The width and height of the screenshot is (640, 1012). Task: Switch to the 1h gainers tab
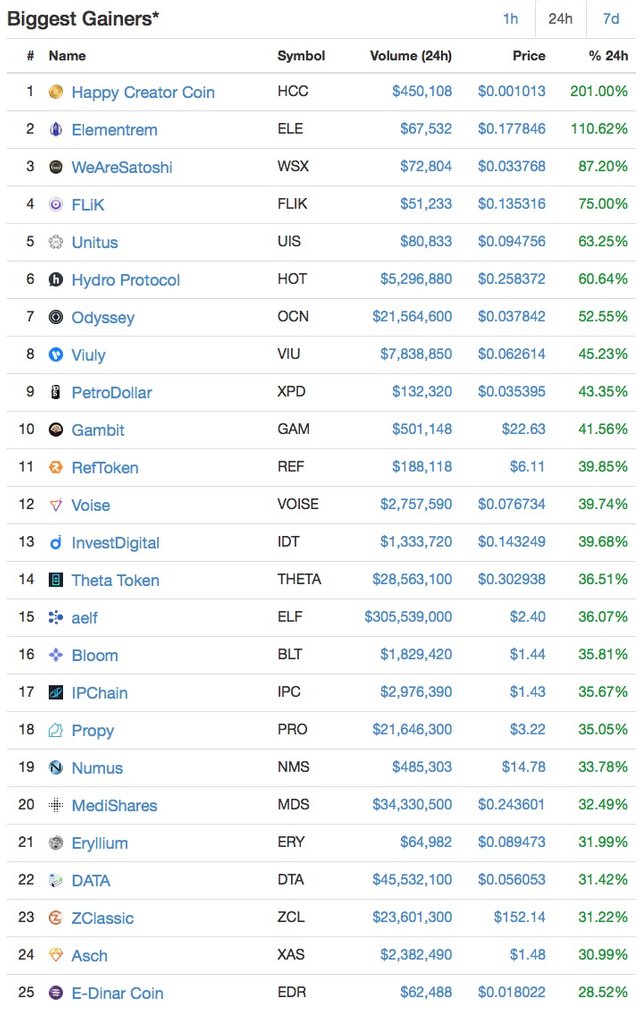tap(510, 19)
